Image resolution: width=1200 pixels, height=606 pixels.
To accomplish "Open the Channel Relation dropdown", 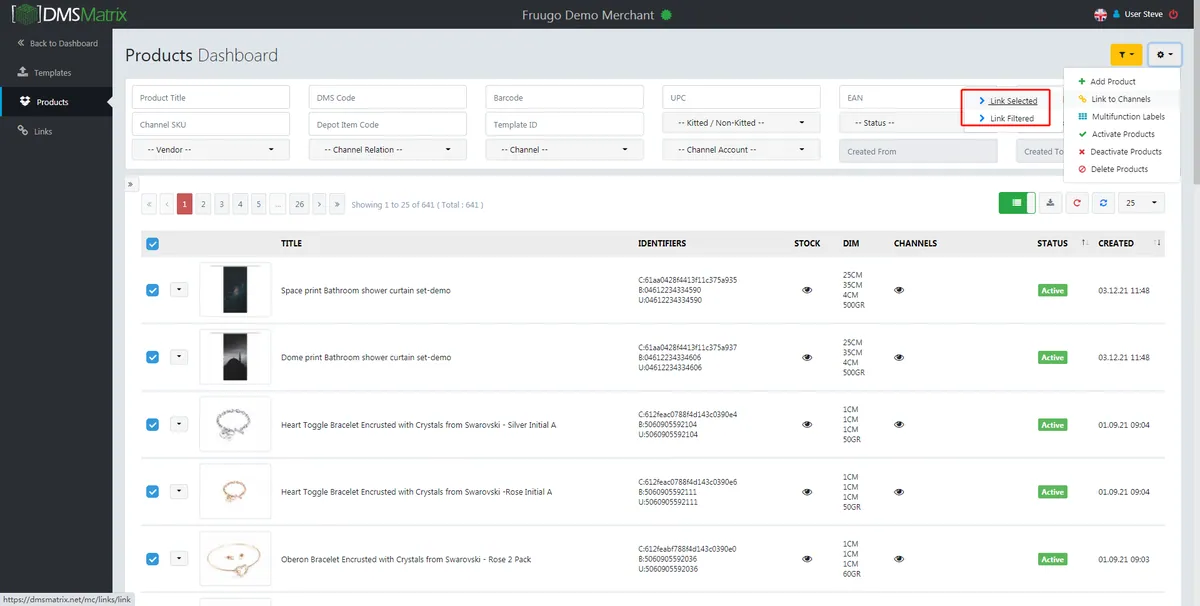I will pyautogui.click(x=388, y=150).
